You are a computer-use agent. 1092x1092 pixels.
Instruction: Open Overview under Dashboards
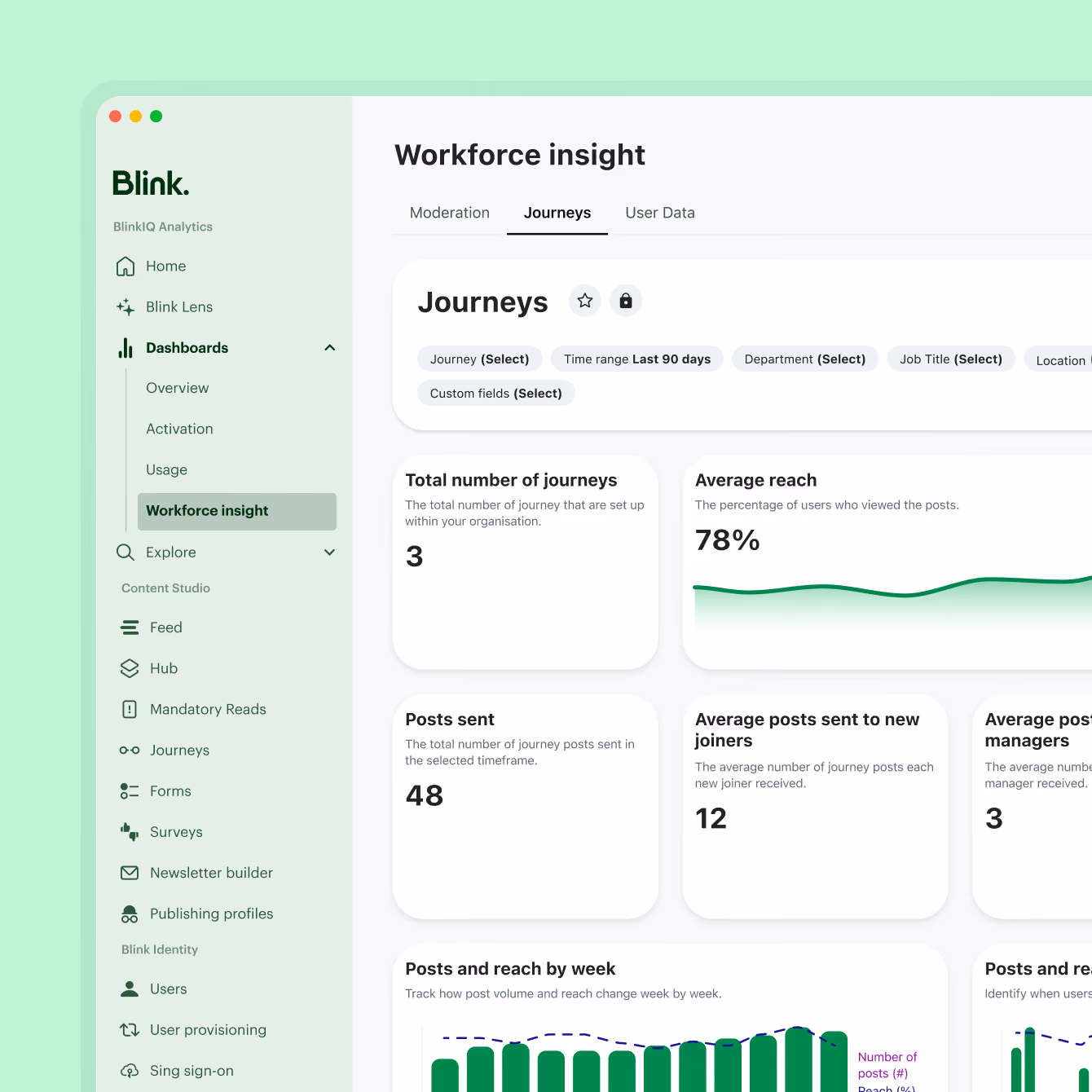[x=178, y=388]
